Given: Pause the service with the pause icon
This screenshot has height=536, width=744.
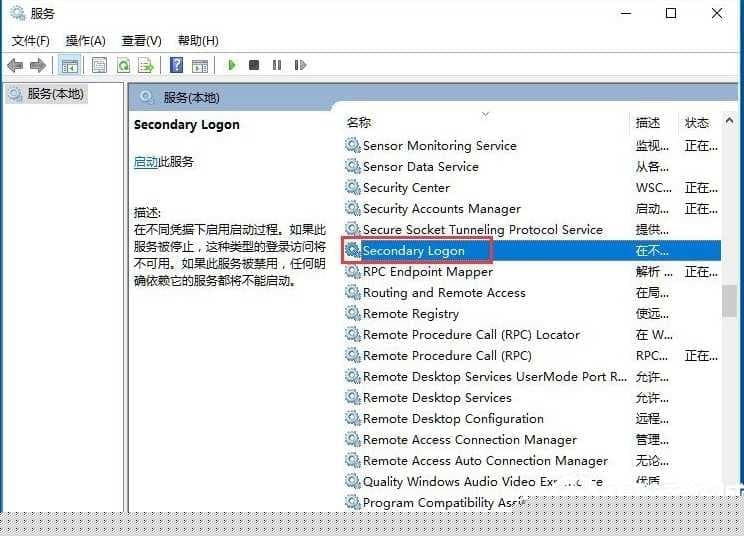Looking at the screenshot, I should (277, 65).
